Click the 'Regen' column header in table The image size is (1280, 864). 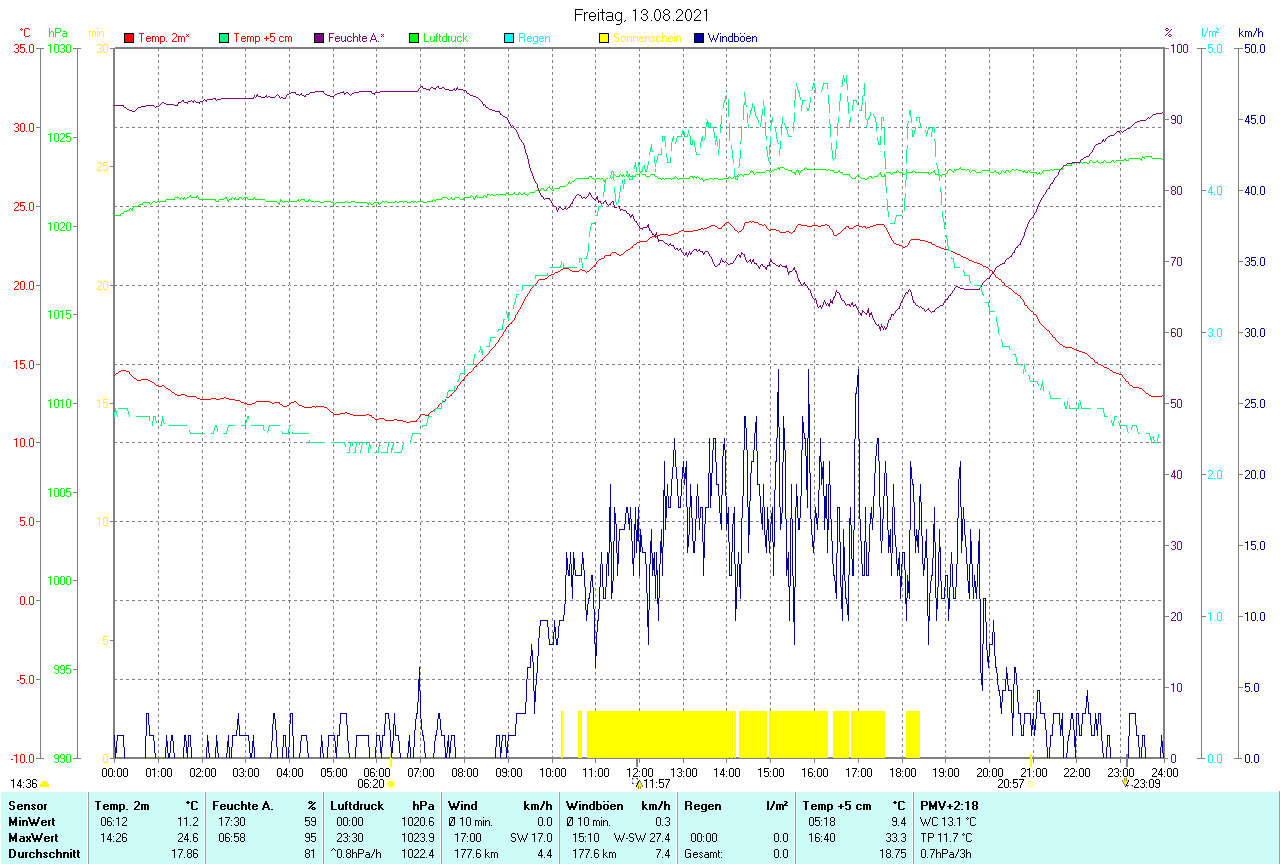702,805
